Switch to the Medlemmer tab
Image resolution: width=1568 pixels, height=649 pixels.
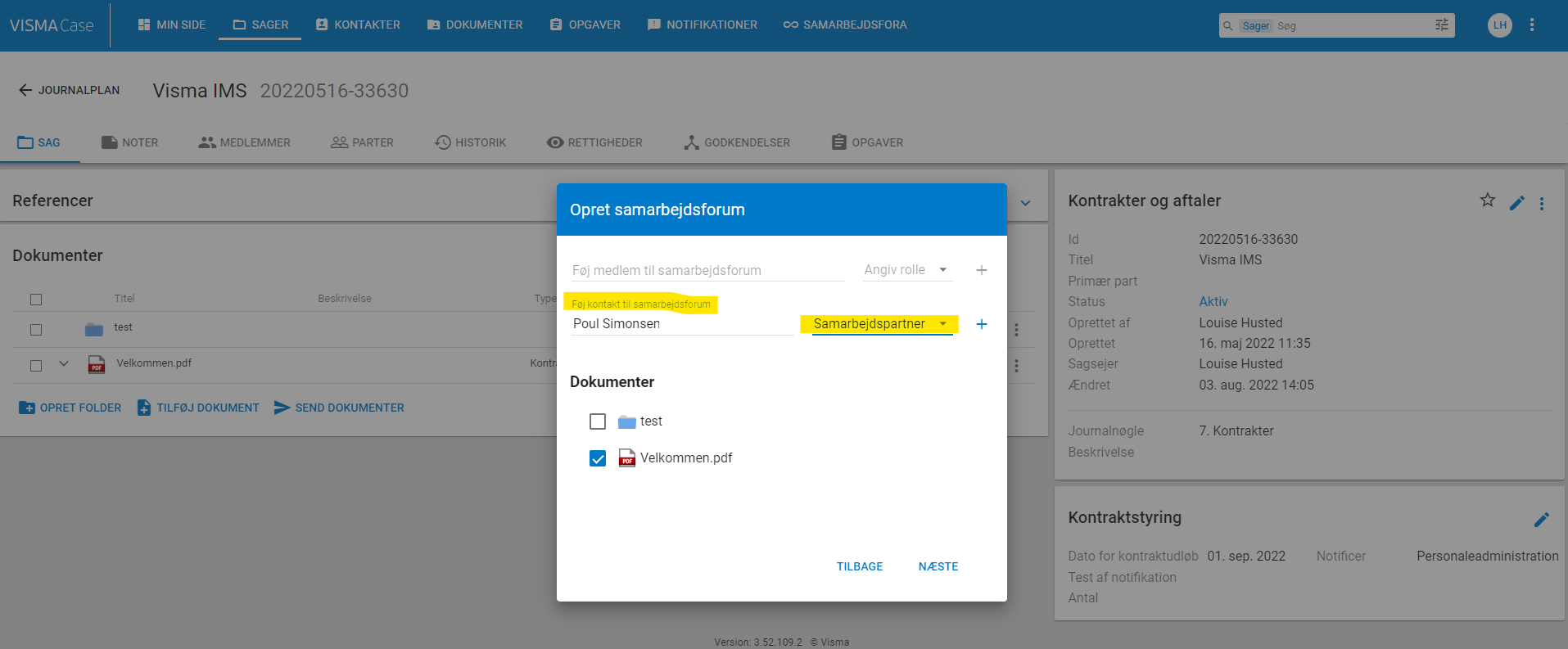pyautogui.click(x=244, y=142)
